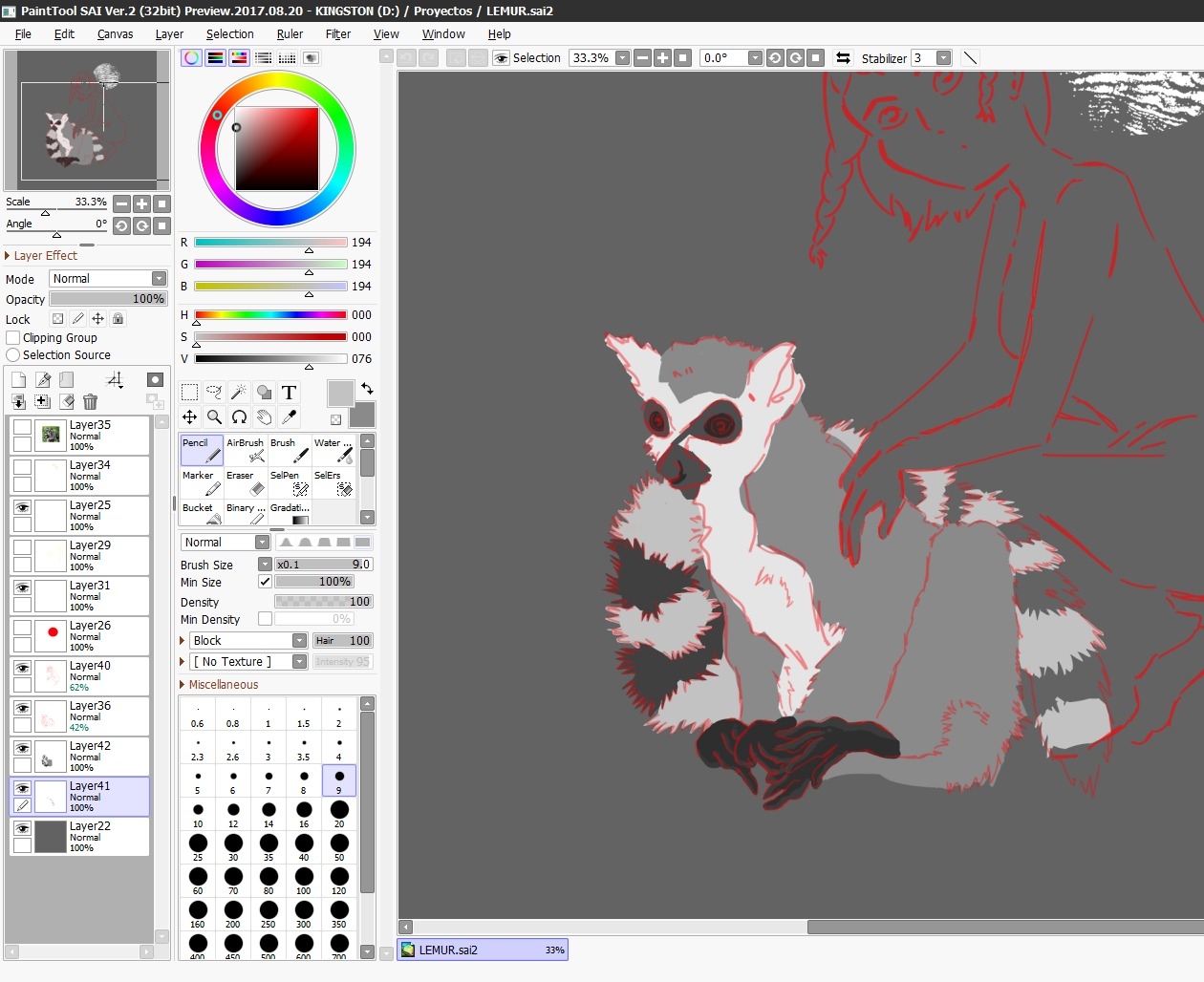This screenshot has width=1204, height=982.
Task: Choose the AirBrush tool
Action: click(x=246, y=450)
